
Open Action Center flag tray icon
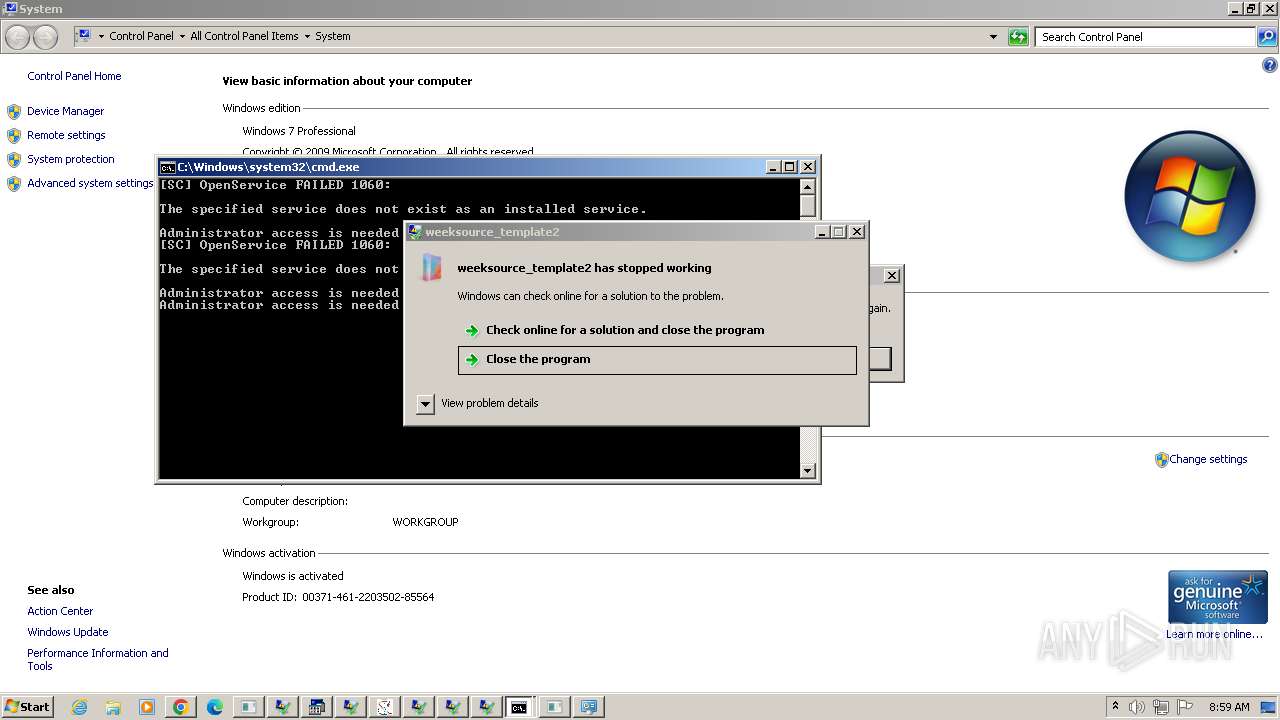(x=1185, y=707)
